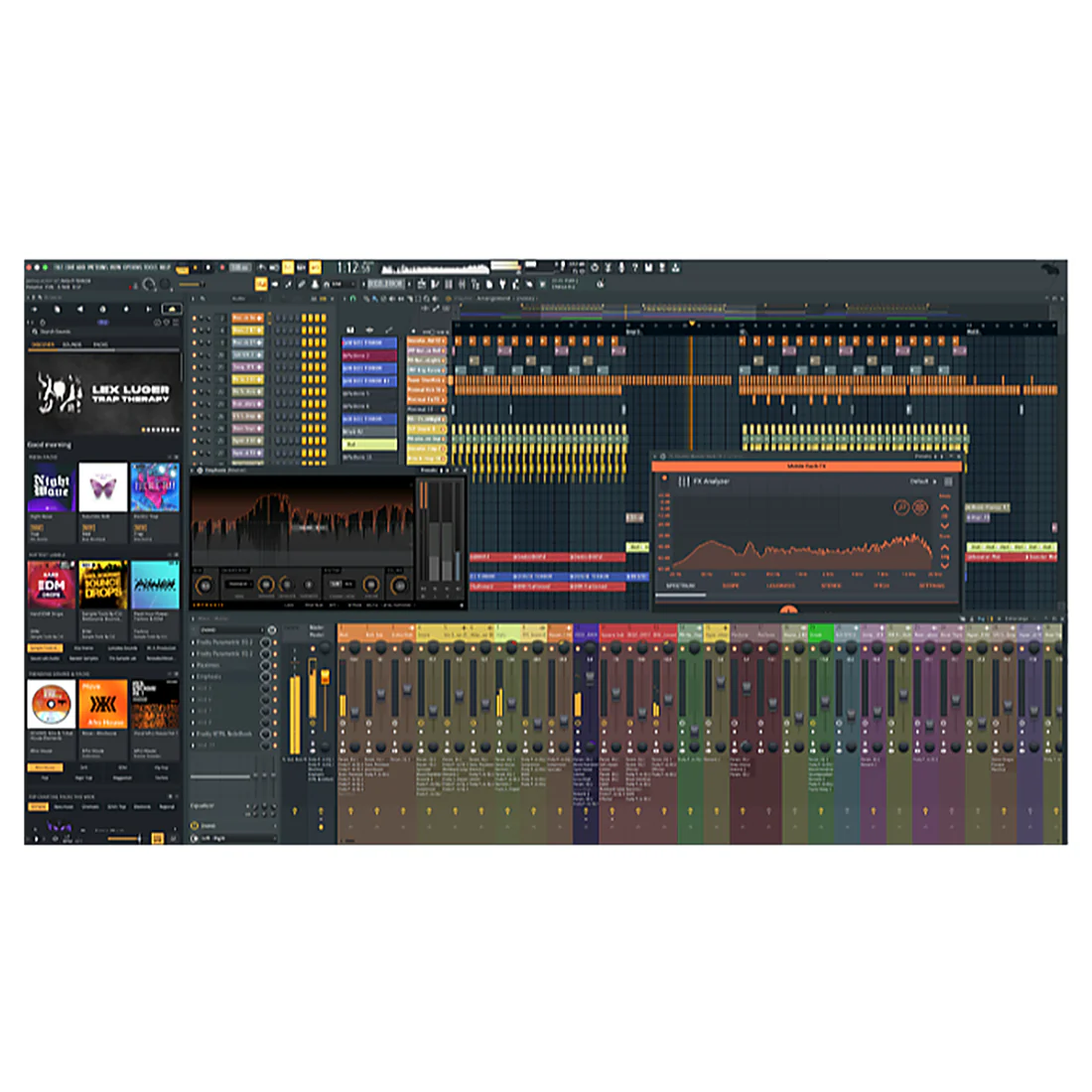Open the pattern selector dropdown in toolbar
Viewport: 1092px width, 1092px height.
[x=385, y=284]
